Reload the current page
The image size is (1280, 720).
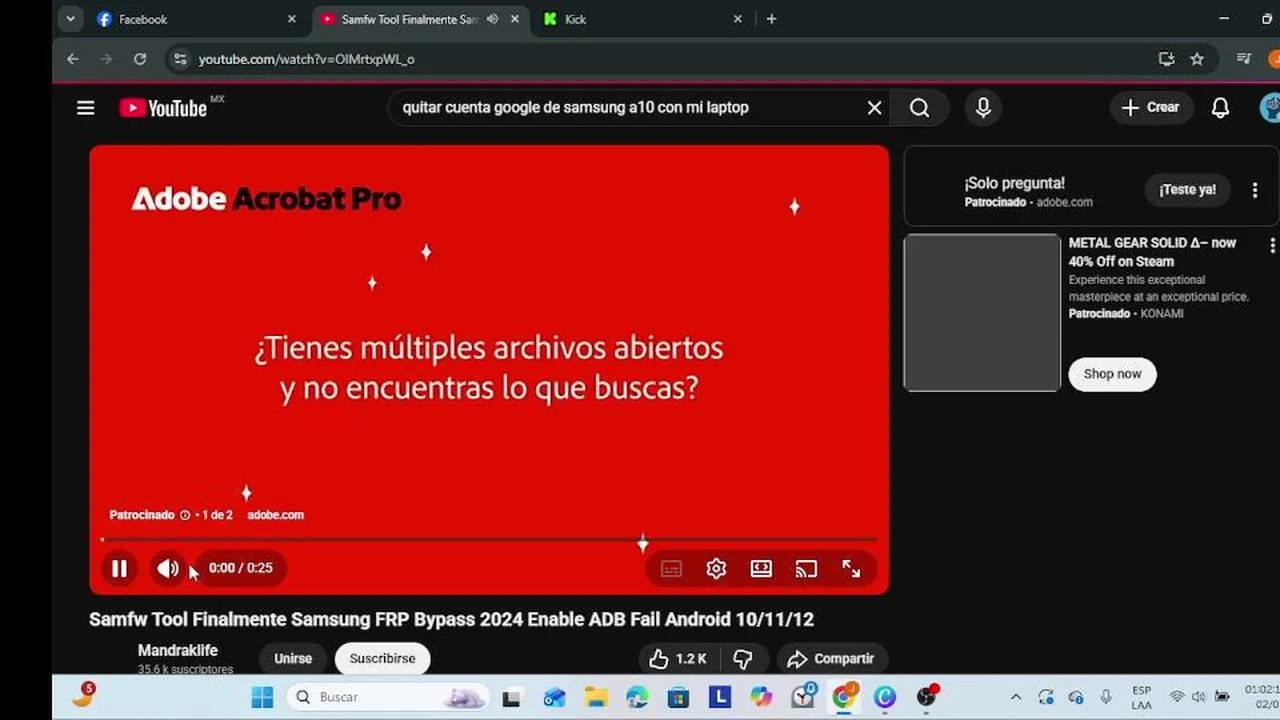(x=140, y=59)
